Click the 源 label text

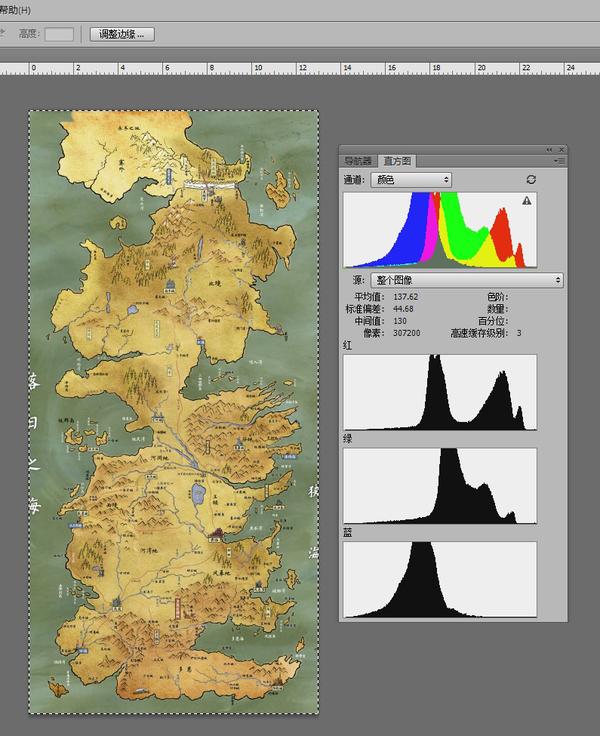pyautogui.click(x=359, y=280)
